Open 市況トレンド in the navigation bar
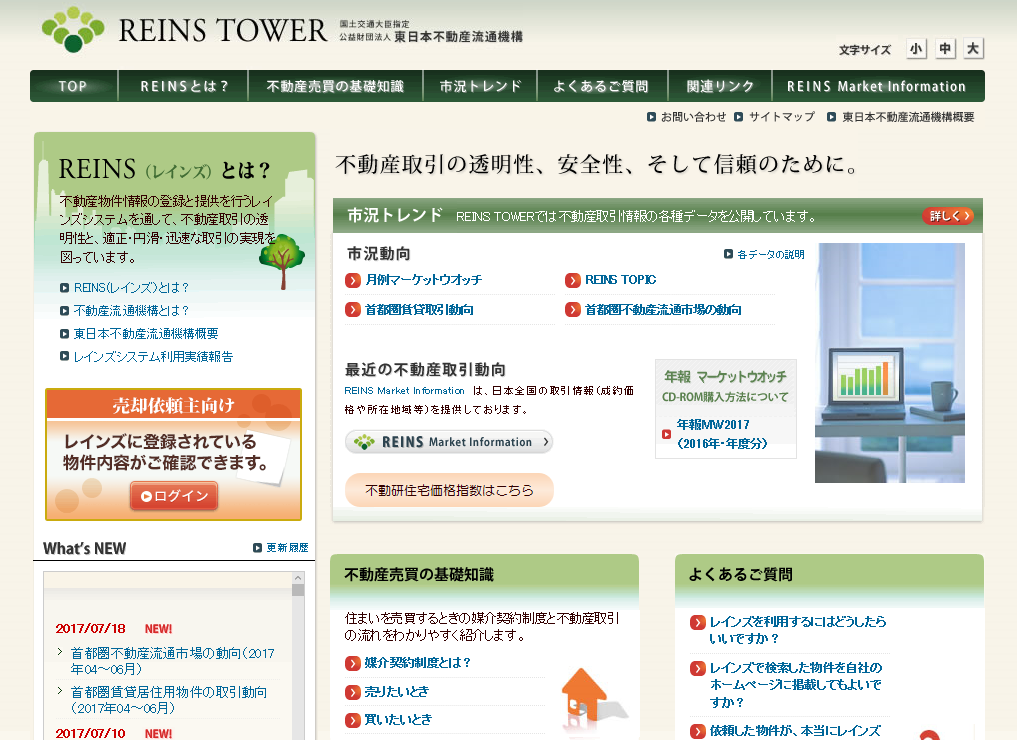1017x740 pixels. point(480,86)
